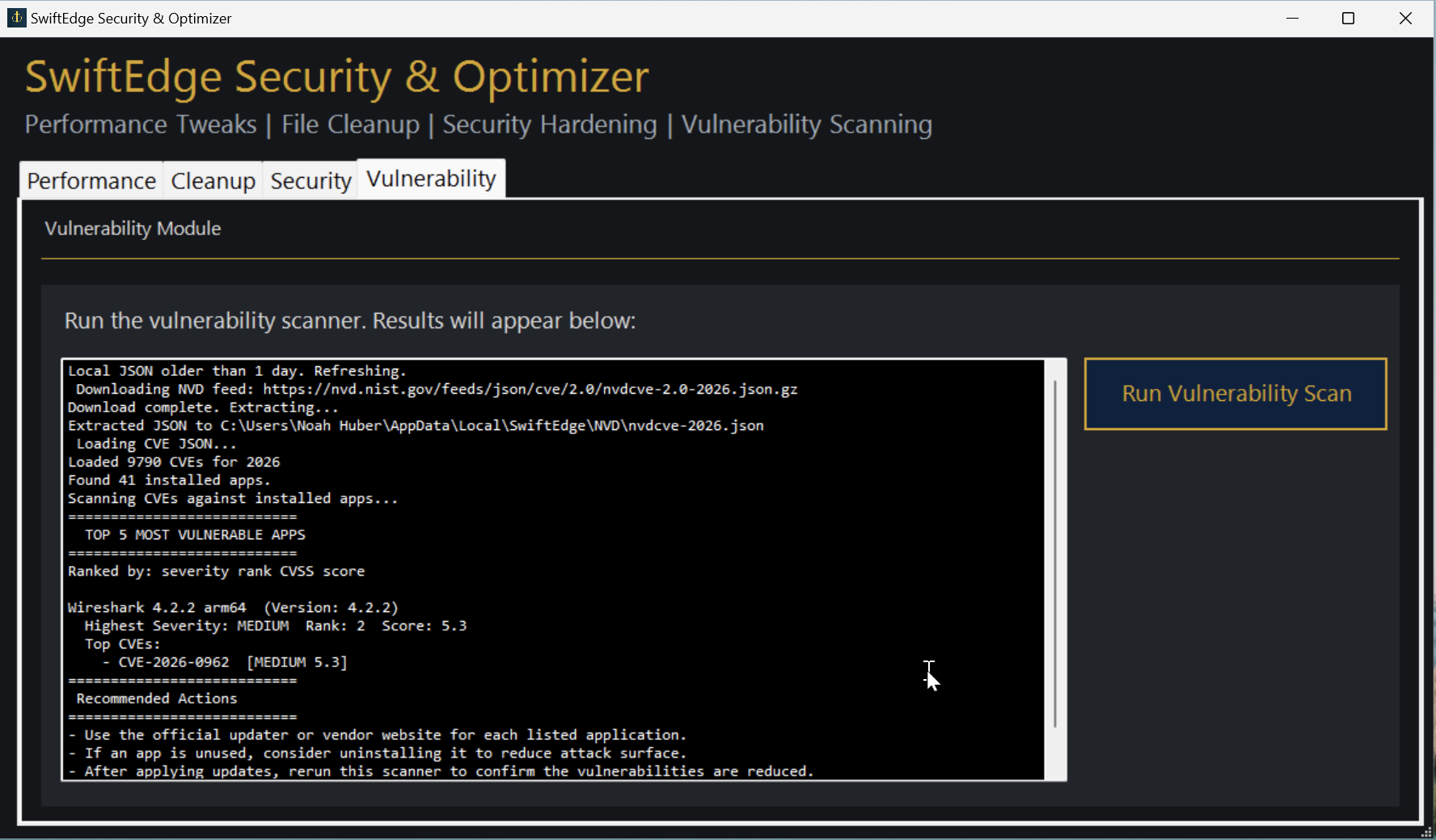Screen dimensions: 1436x840
Task: Click 'Local JSON older than 1 day' line
Action: tap(237, 371)
